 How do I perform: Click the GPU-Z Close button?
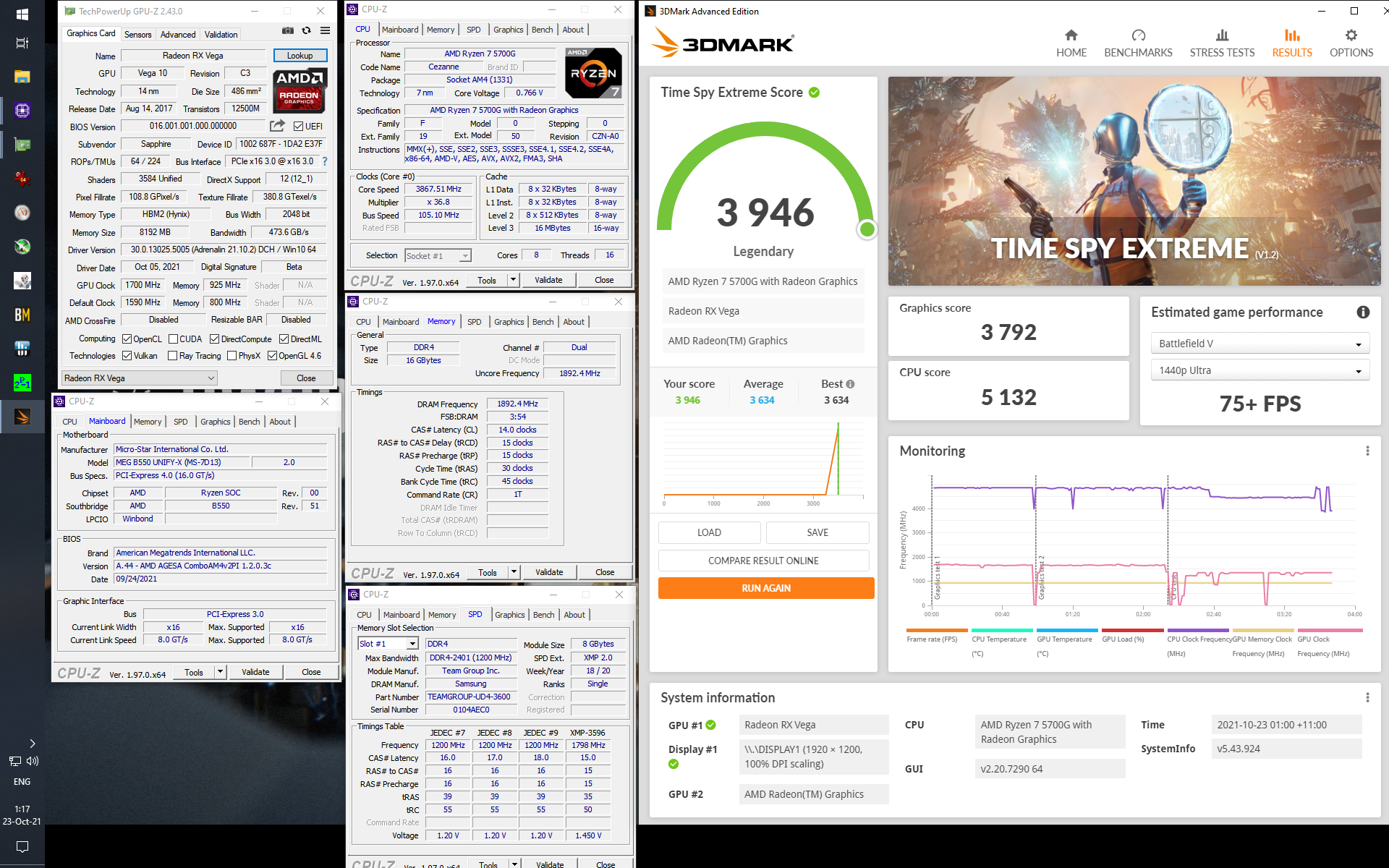pos(306,378)
